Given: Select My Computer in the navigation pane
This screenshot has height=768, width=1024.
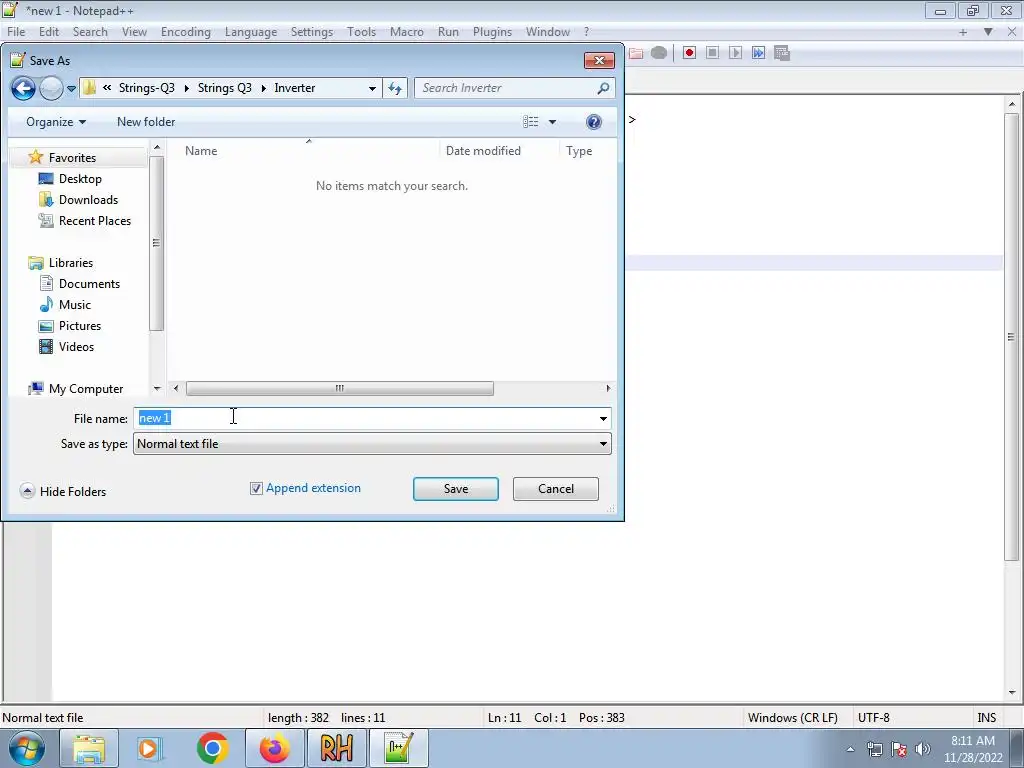Looking at the screenshot, I should [x=86, y=389].
